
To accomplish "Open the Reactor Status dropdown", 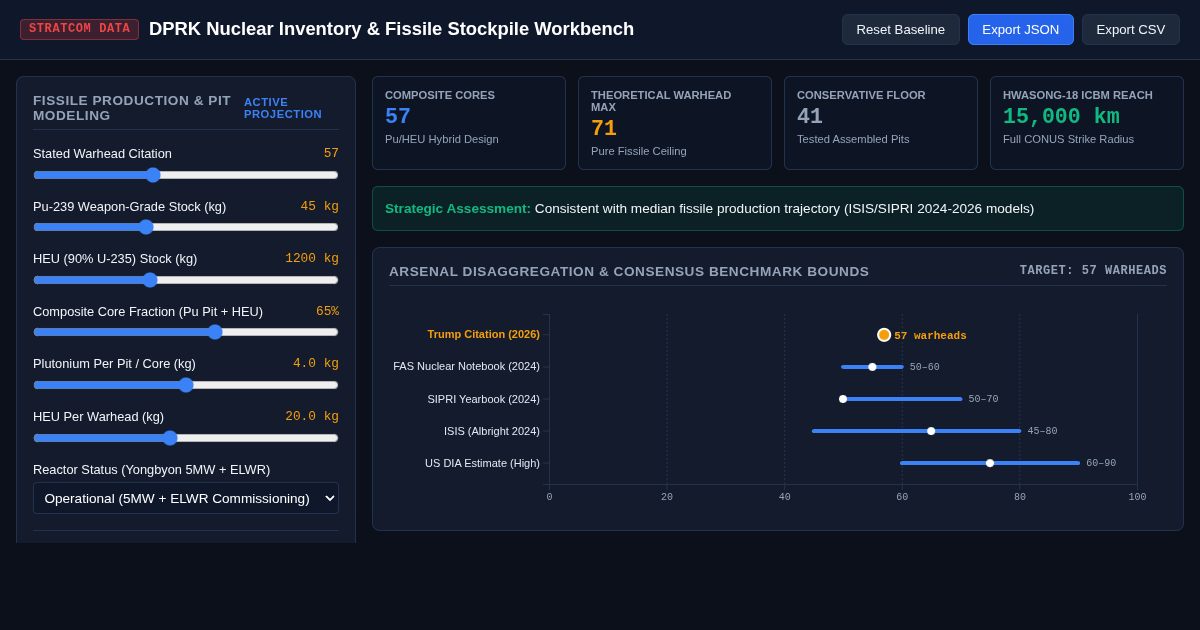I will tap(186, 498).
